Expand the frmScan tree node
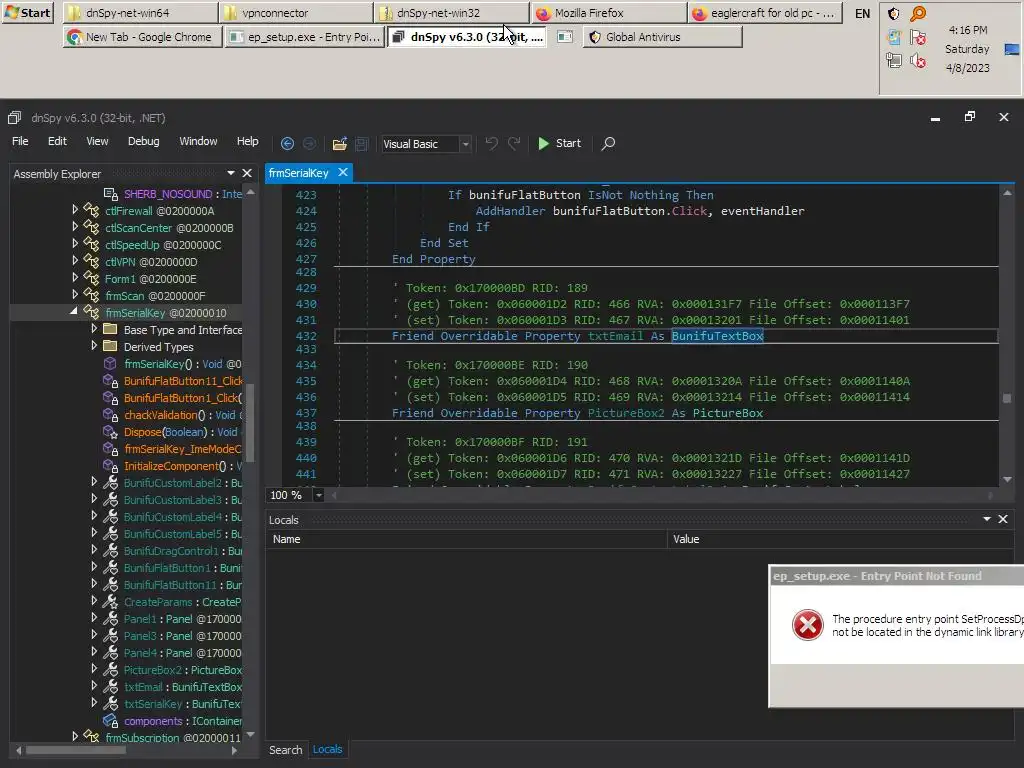The image size is (1024, 768). 75,294
